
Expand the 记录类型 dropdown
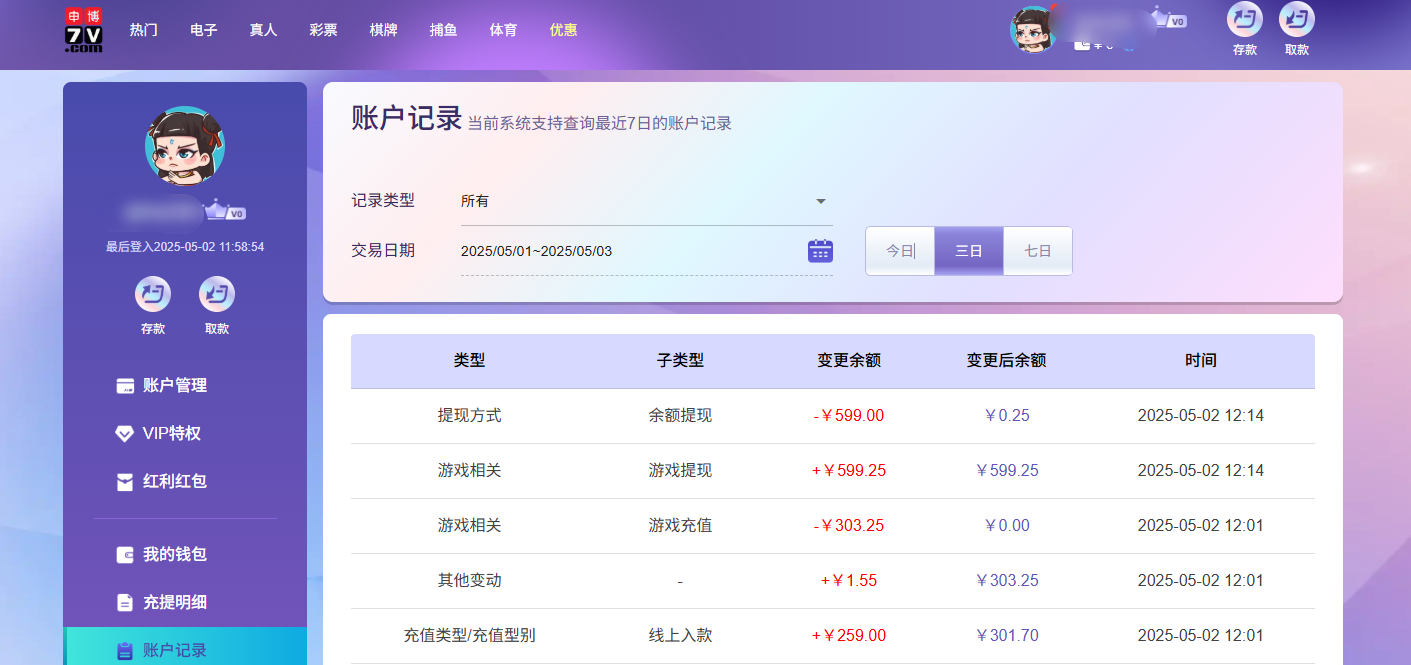tap(645, 200)
